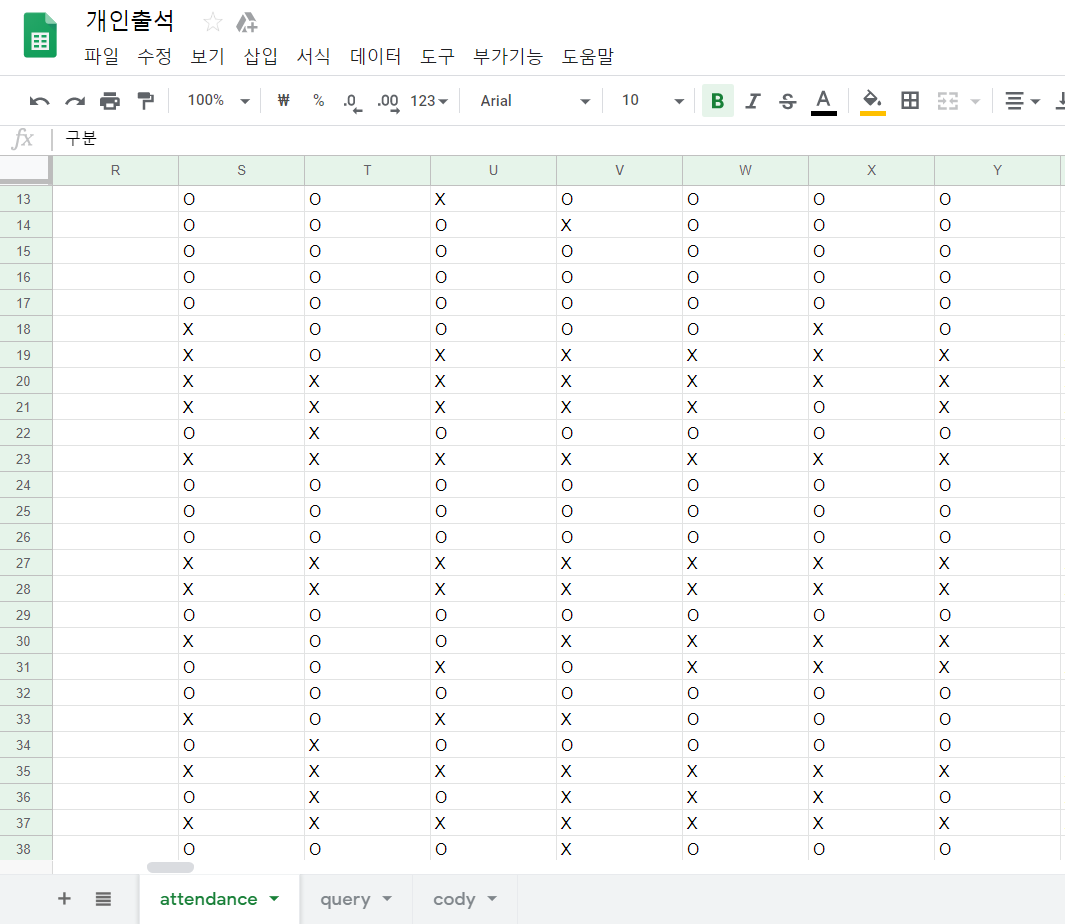Screen dimensions: 1065x924
Task: Open the query tab dropdown arrow
Action: [x=387, y=898]
